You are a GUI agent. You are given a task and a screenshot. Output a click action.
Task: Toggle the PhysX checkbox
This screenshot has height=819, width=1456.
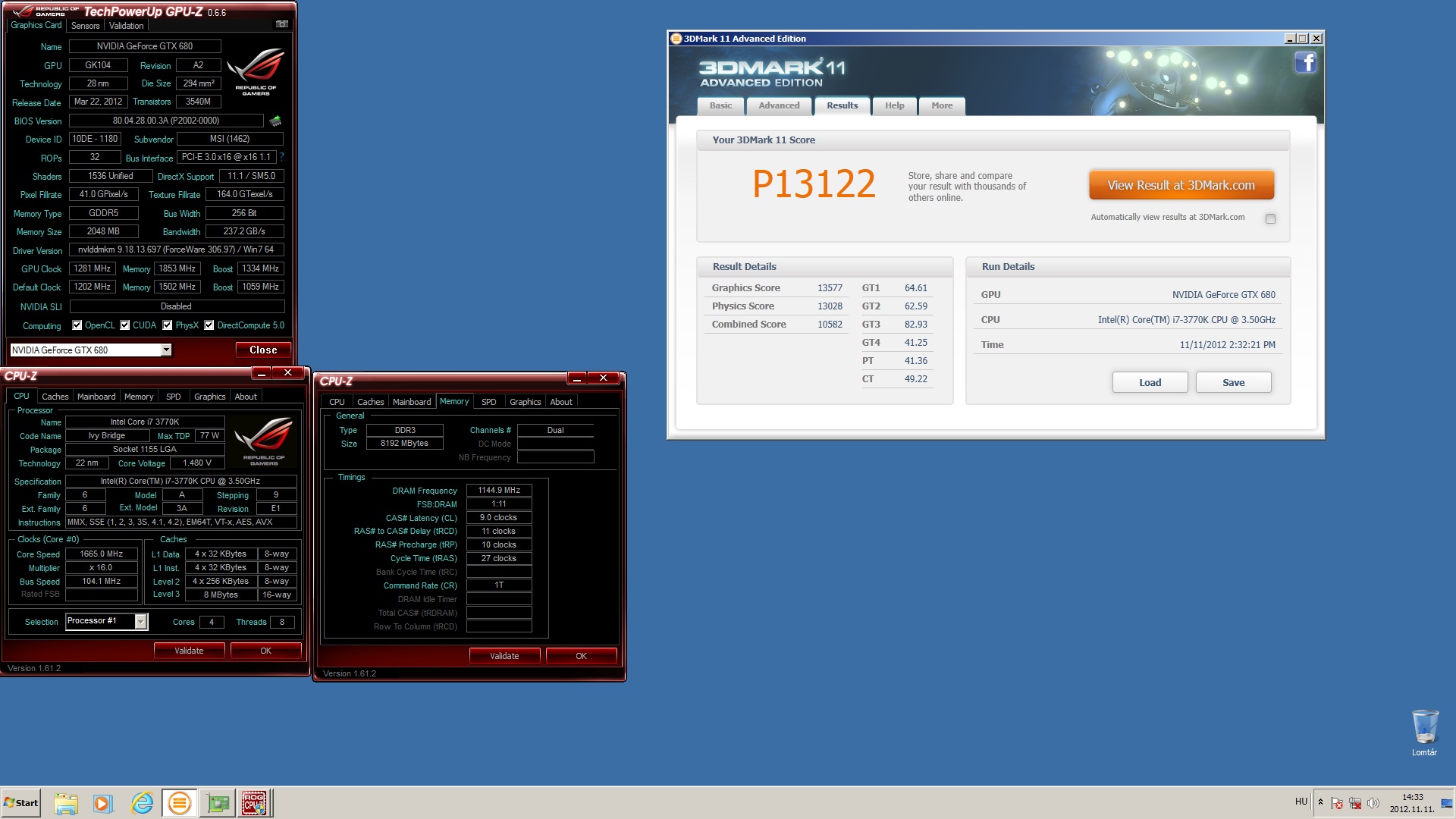coord(167,325)
